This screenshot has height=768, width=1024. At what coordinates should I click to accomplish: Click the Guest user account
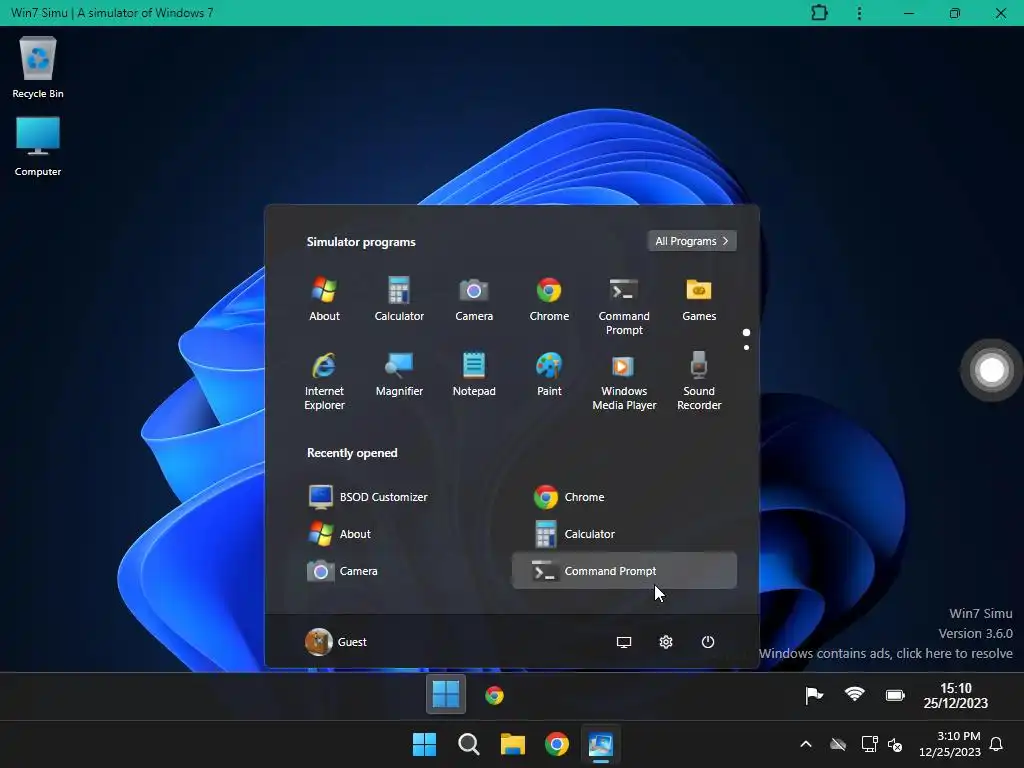pyautogui.click(x=336, y=642)
